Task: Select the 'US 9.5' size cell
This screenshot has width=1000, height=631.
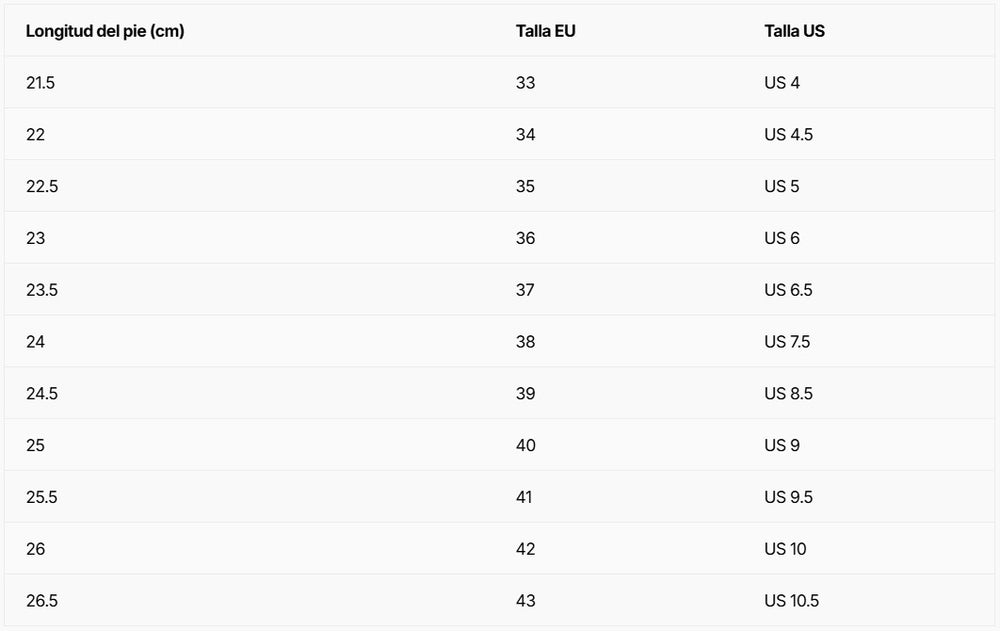Action: pos(788,498)
